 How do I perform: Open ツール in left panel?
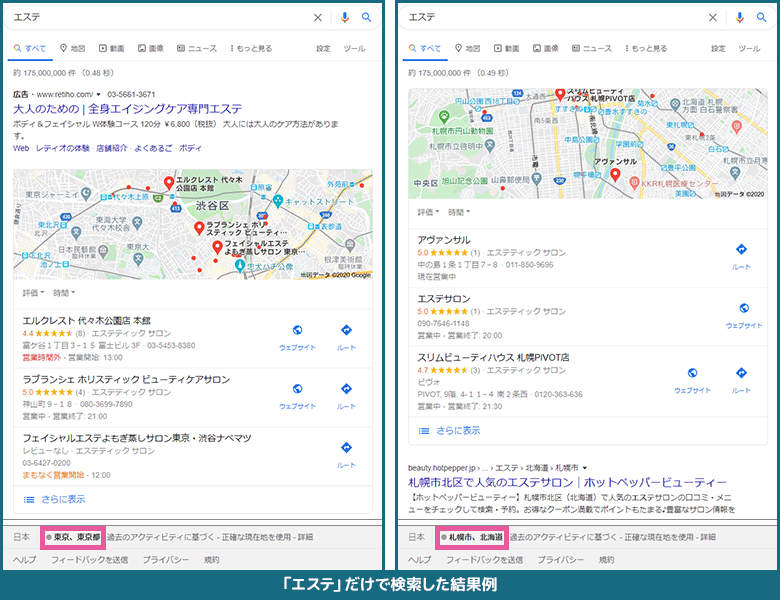click(x=354, y=48)
